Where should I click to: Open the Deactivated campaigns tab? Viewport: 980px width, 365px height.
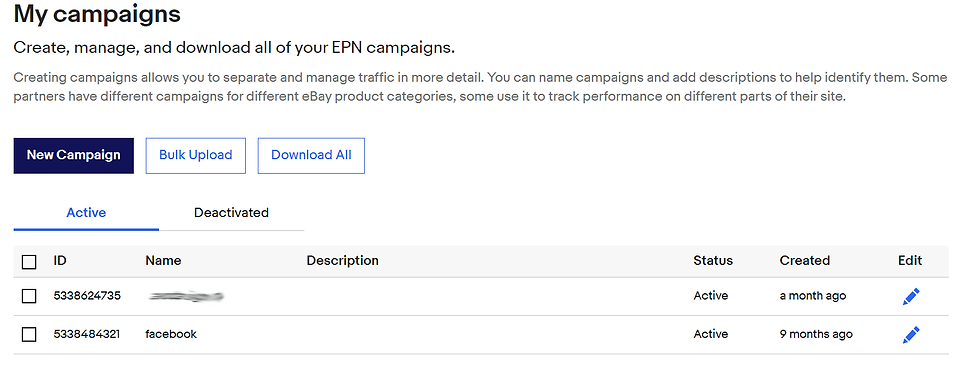click(x=231, y=213)
